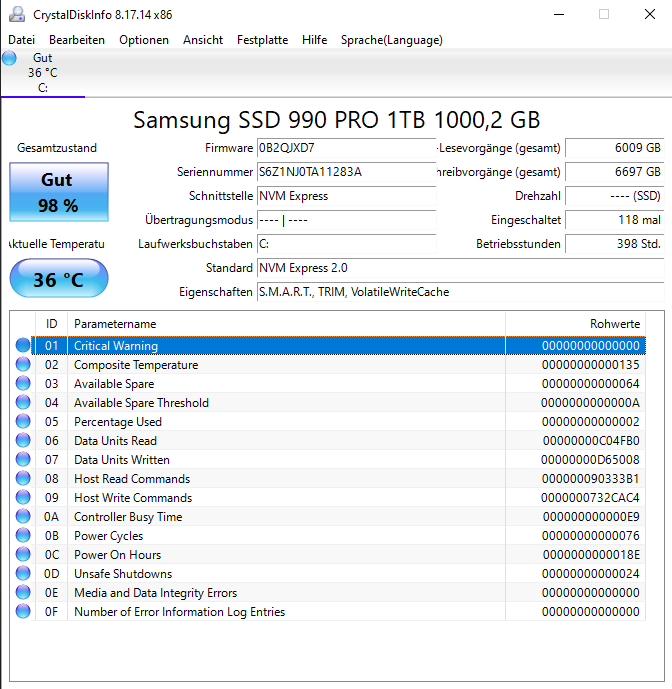This screenshot has width=672, height=689.
Task: Click the ID column header
Action: (x=51, y=324)
